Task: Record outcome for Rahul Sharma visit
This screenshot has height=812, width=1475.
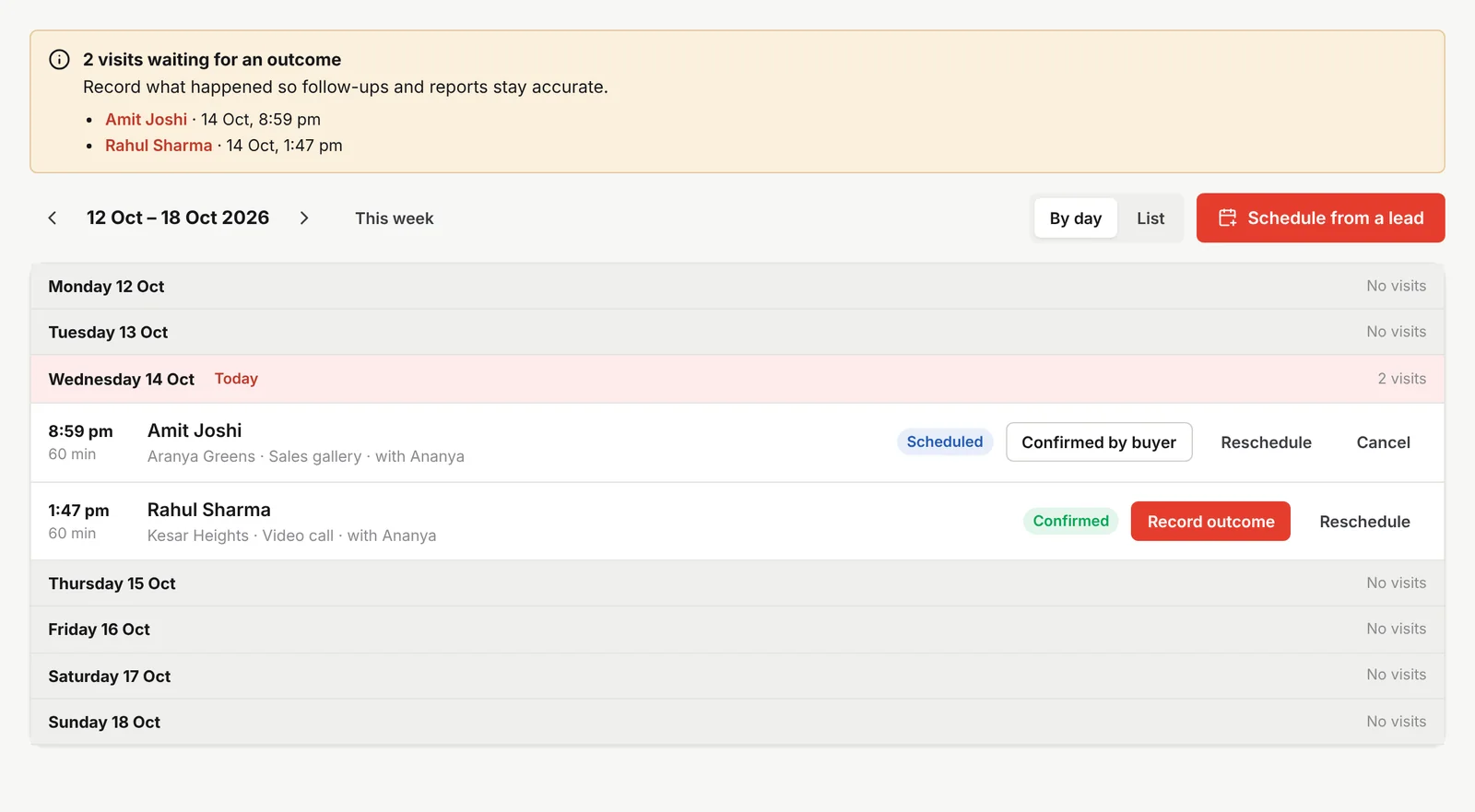Action: click(x=1210, y=522)
